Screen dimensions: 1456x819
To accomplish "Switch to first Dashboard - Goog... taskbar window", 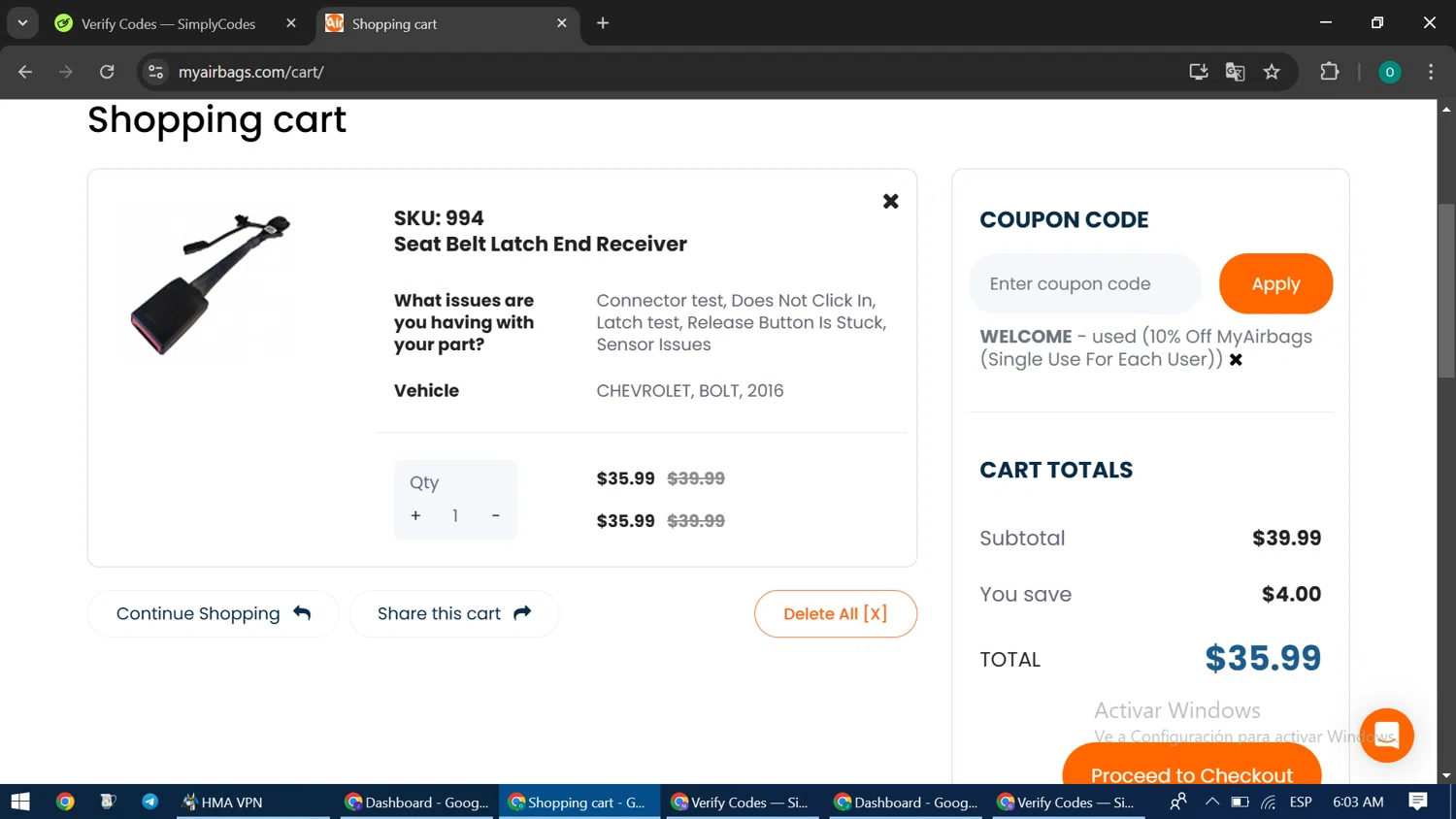I will 417,802.
